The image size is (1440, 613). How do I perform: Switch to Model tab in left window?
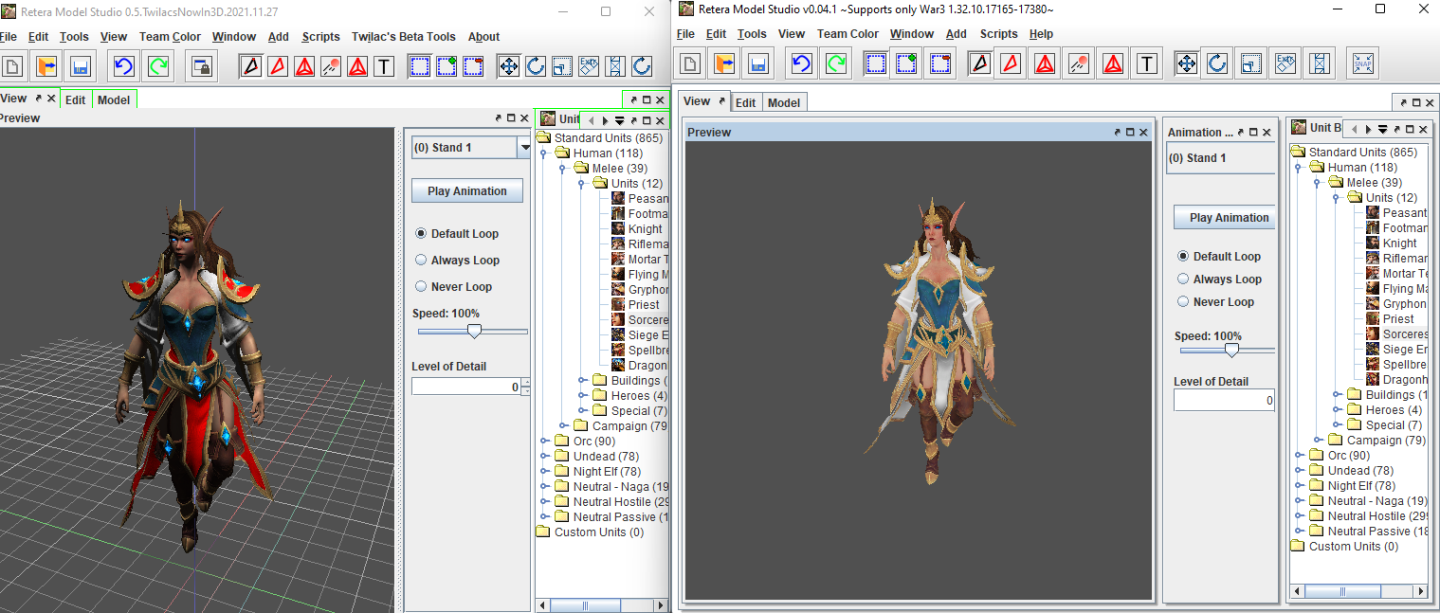(113, 100)
